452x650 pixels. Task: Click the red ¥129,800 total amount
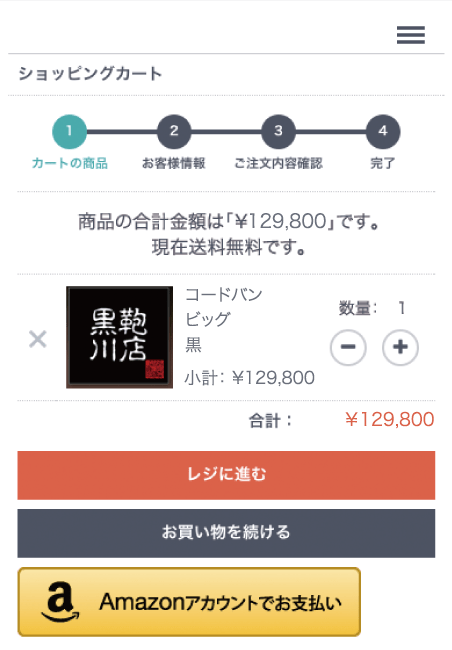(390, 420)
